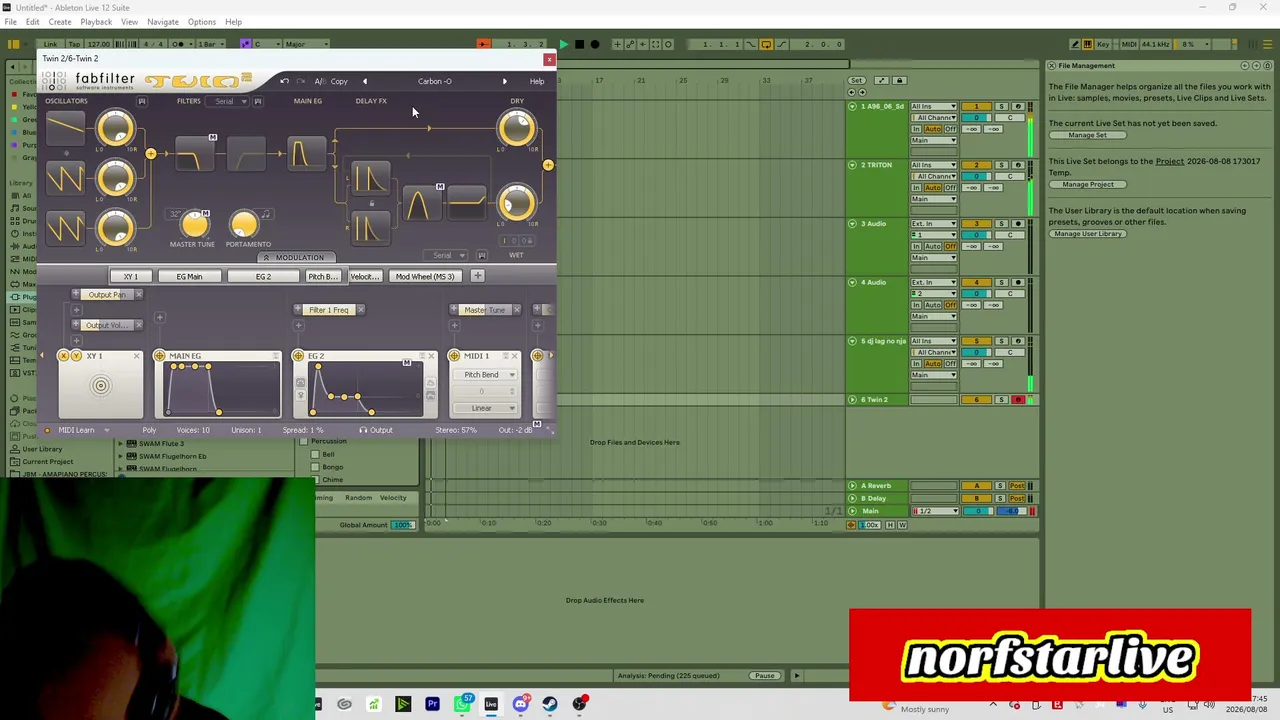Click the redo arrow in Twin 2
1280x720 pixels.
coord(301,81)
